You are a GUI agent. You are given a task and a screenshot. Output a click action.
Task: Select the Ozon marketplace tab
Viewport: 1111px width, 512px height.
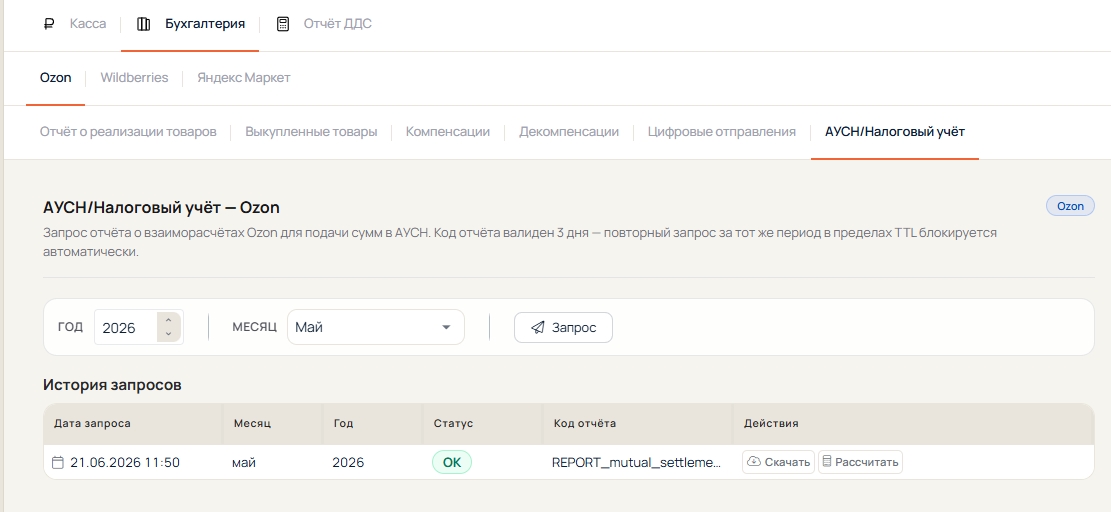[x=55, y=78]
